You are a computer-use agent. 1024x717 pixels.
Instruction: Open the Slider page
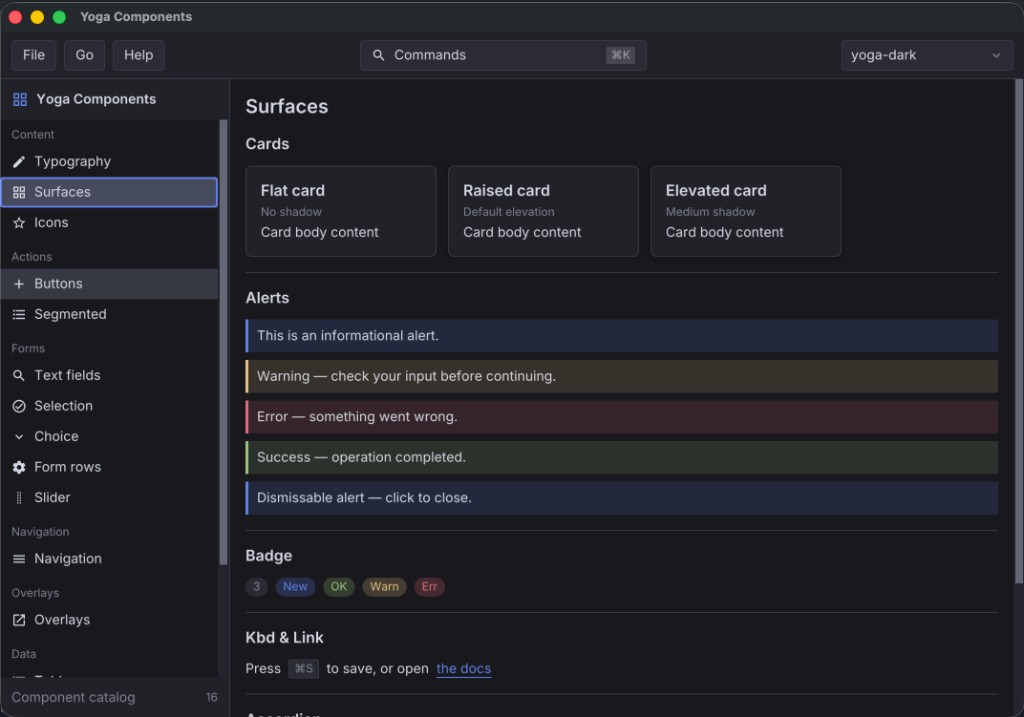click(109, 498)
